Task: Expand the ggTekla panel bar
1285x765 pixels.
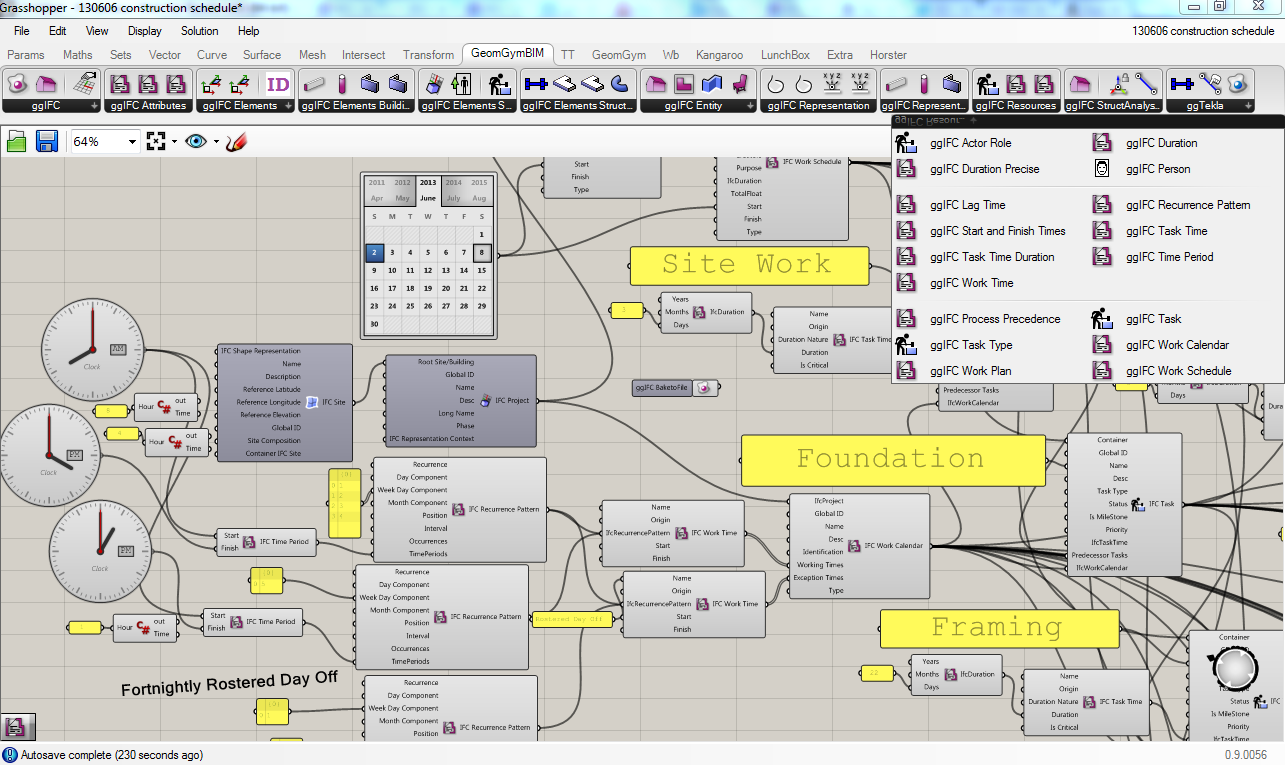Action: pyautogui.click(x=1209, y=106)
